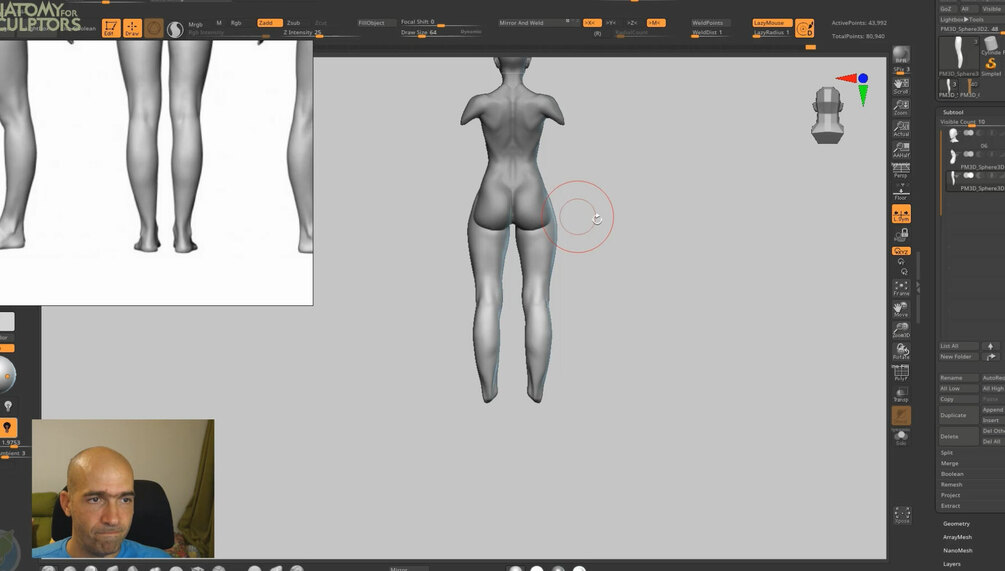The image size is (1005, 571).
Task: Click the lazy mouse brush target icon
Action: coord(804,28)
